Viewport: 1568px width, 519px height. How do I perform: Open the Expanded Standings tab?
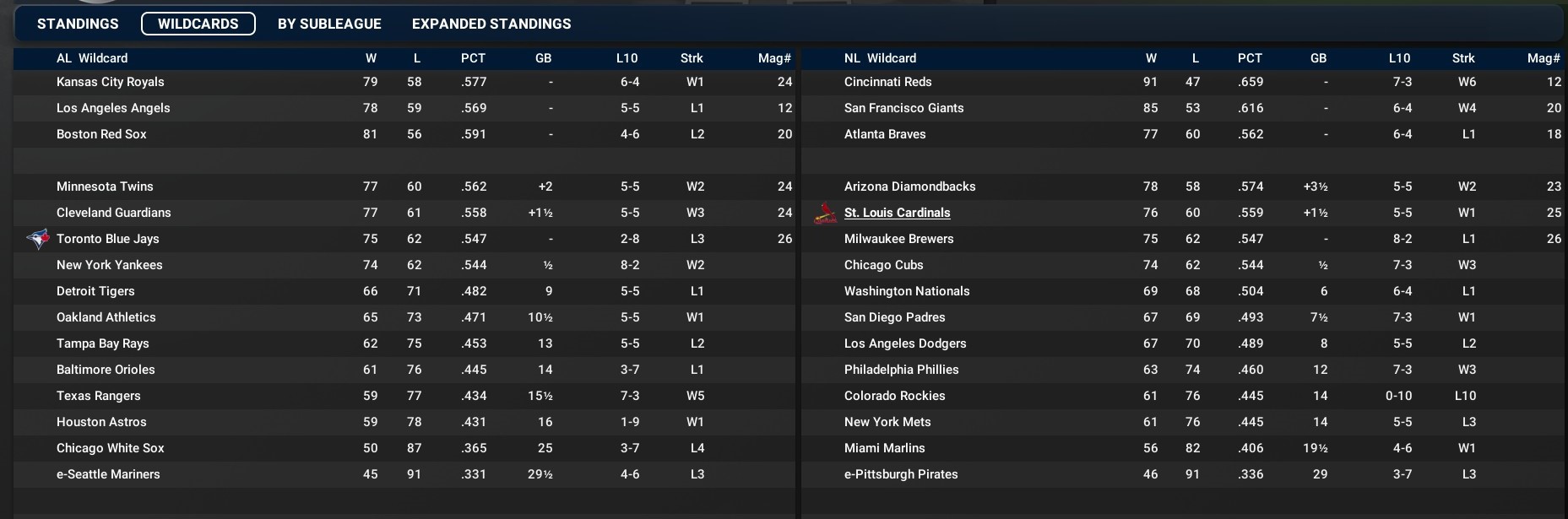tap(491, 24)
